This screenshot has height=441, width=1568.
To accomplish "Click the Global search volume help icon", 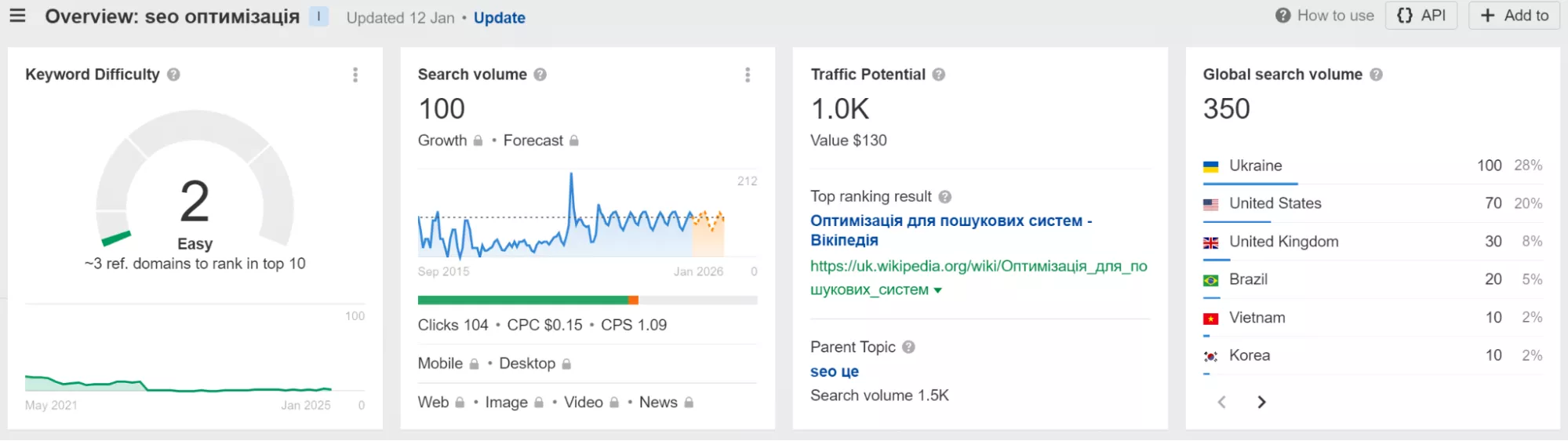I will point(1376,75).
